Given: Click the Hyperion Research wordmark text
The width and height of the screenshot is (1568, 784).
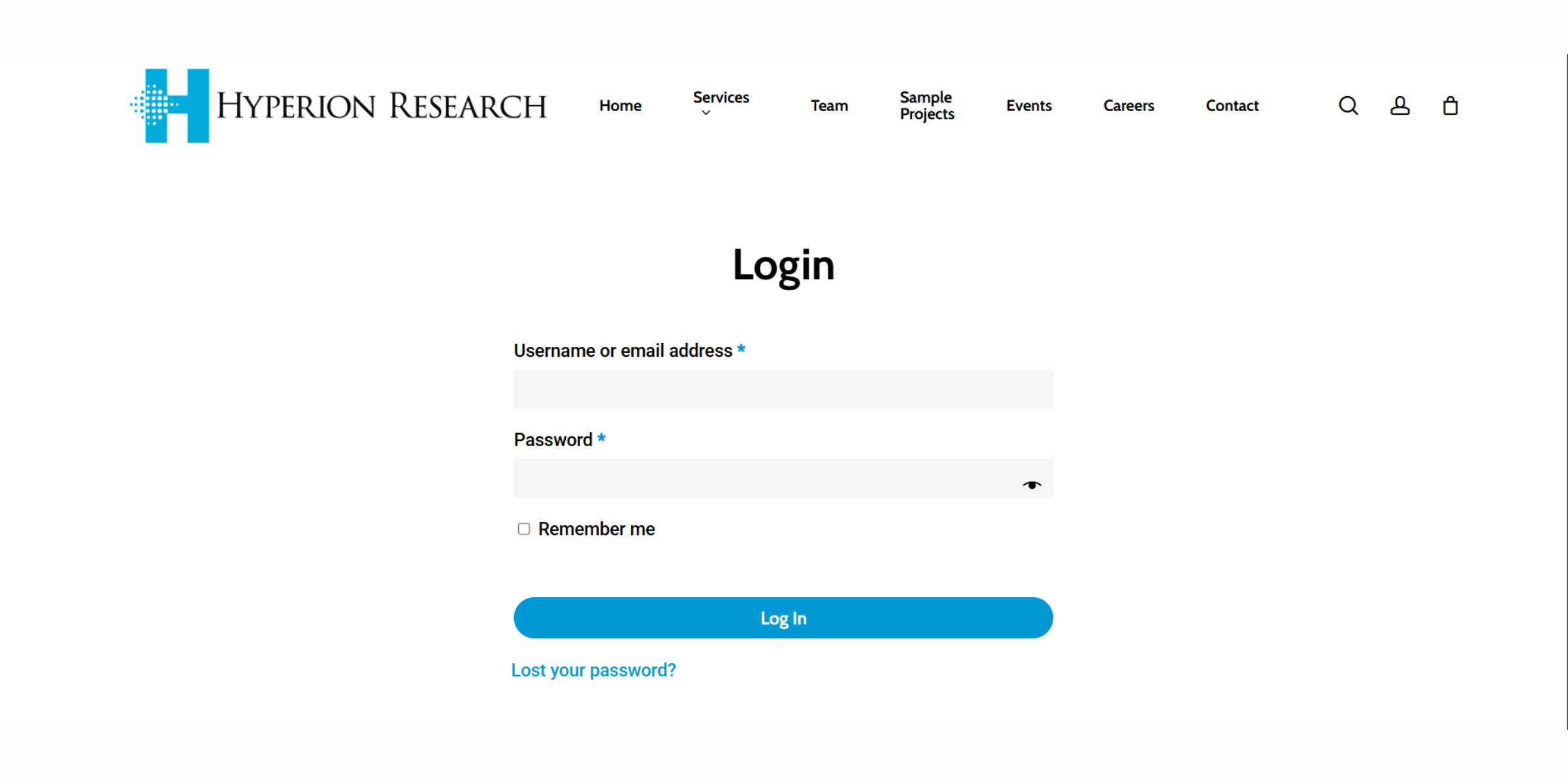Looking at the screenshot, I should pos(382,106).
